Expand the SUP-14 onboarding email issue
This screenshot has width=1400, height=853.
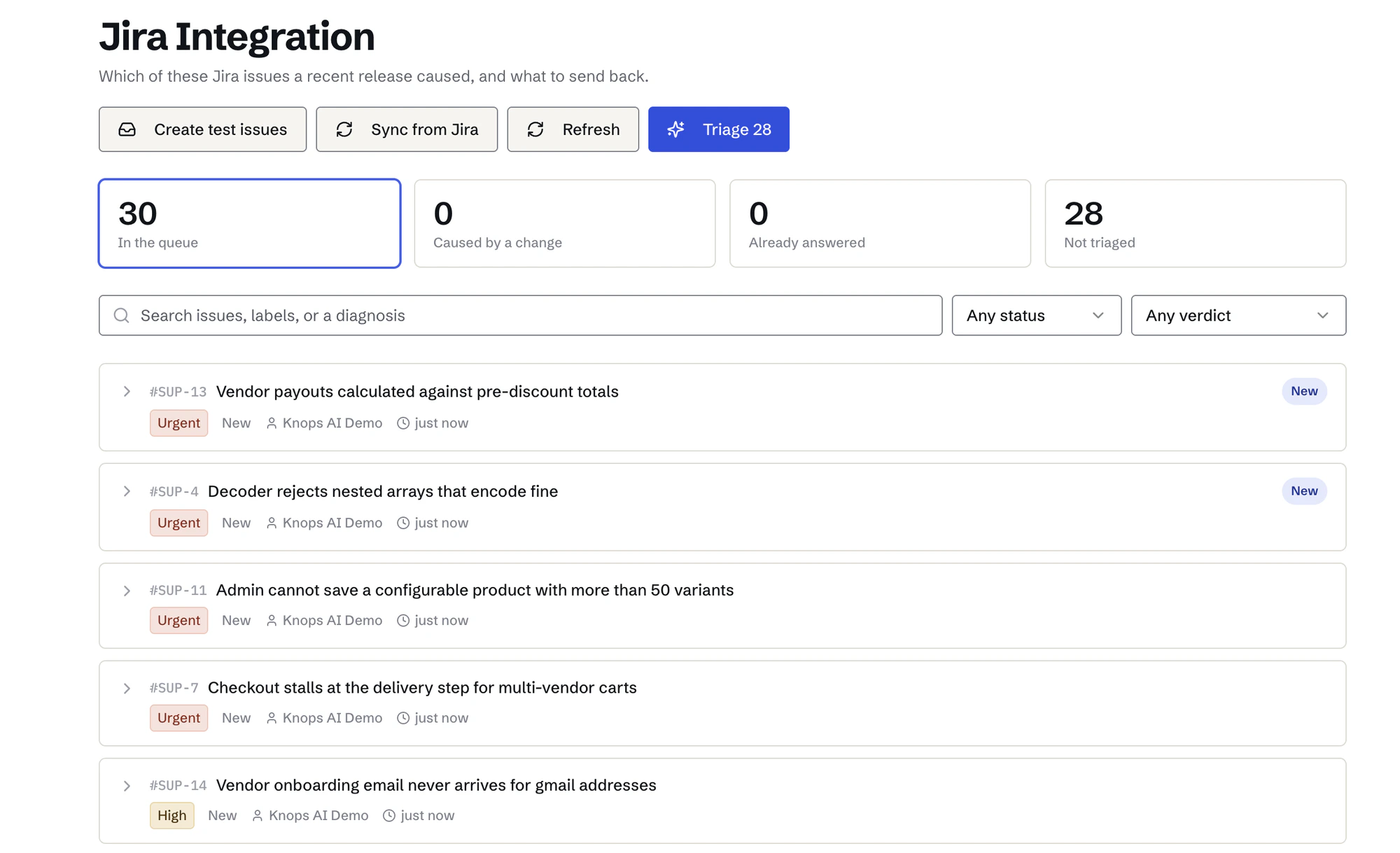tap(127, 786)
